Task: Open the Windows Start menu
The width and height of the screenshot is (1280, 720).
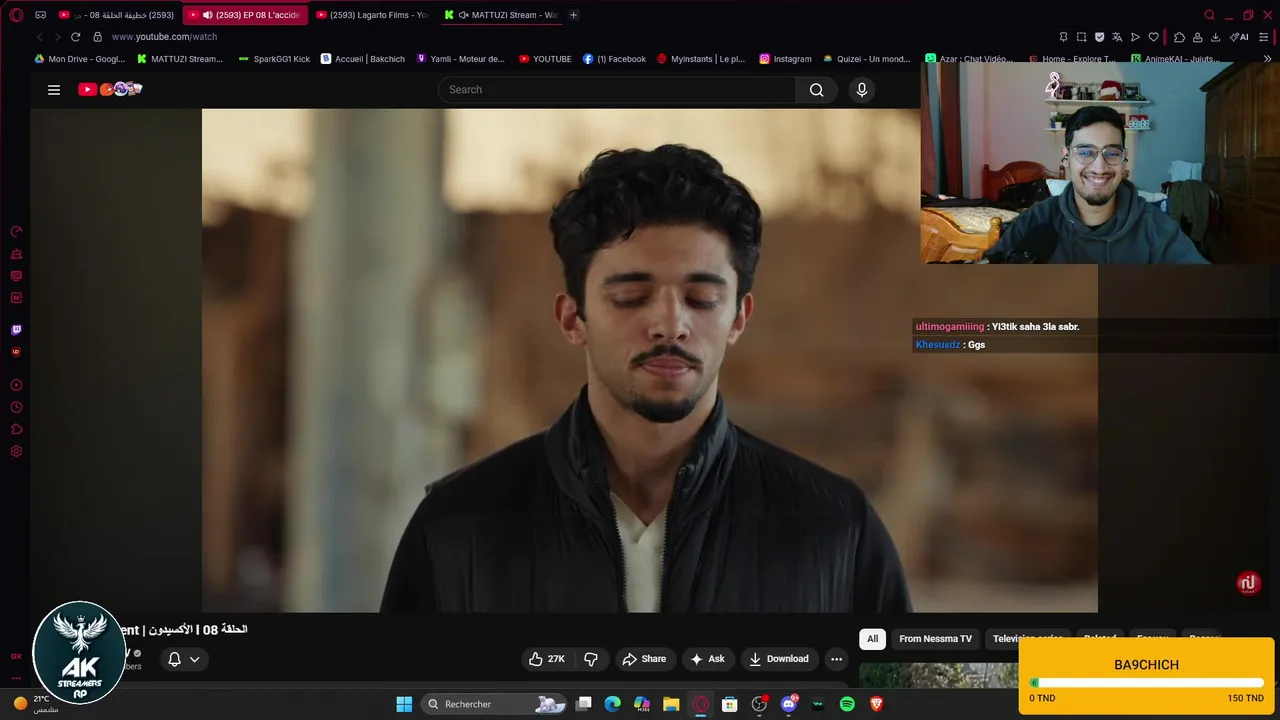Action: (x=404, y=704)
